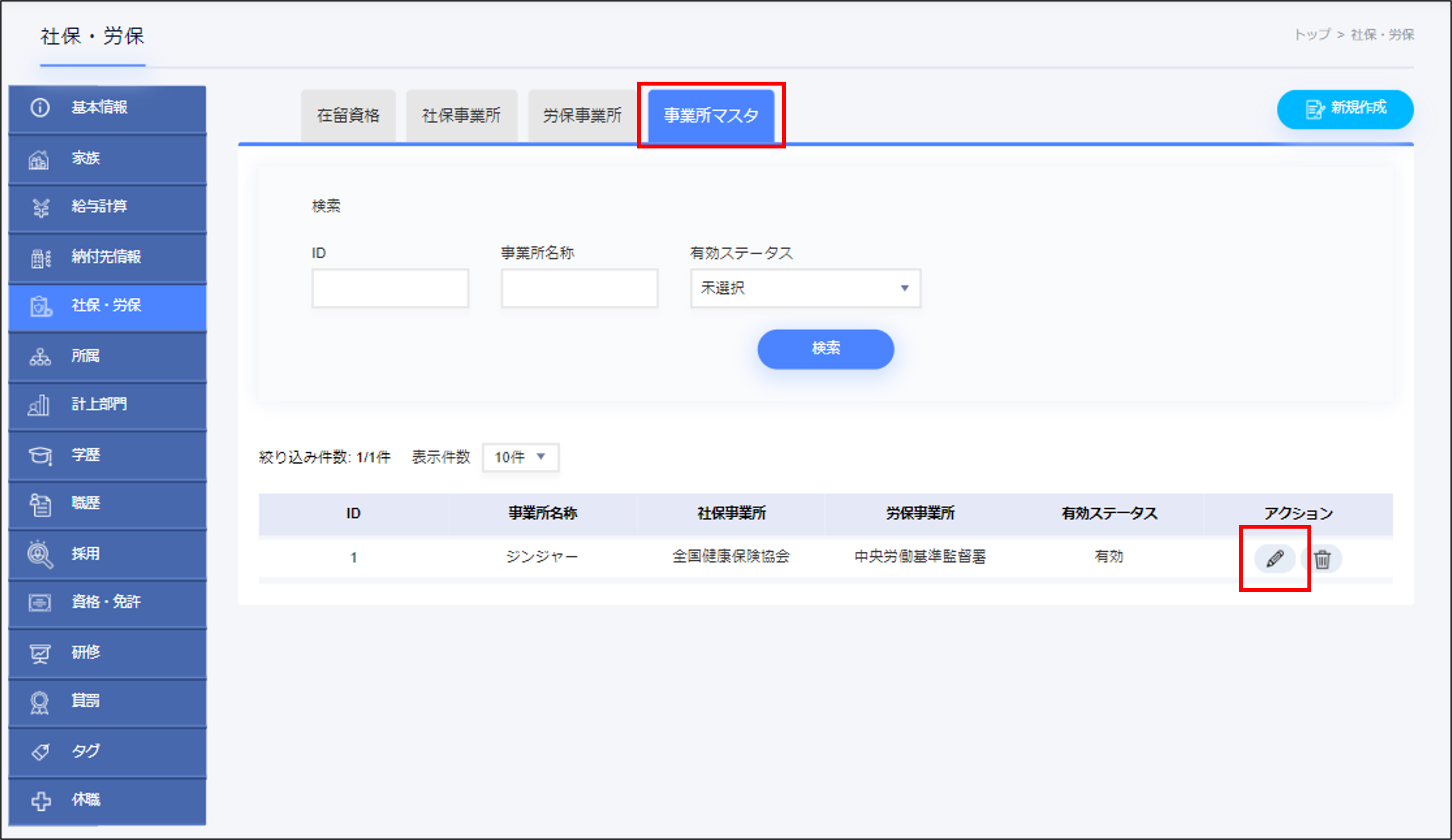Screen dimensions: 1452x840
Task: Select the 労保事業所 tab
Action: click(x=582, y=116)
